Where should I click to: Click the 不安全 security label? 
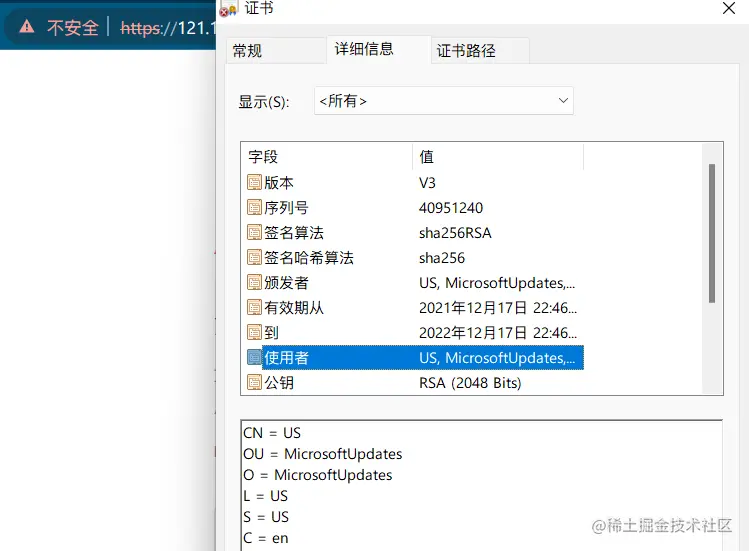73,28
